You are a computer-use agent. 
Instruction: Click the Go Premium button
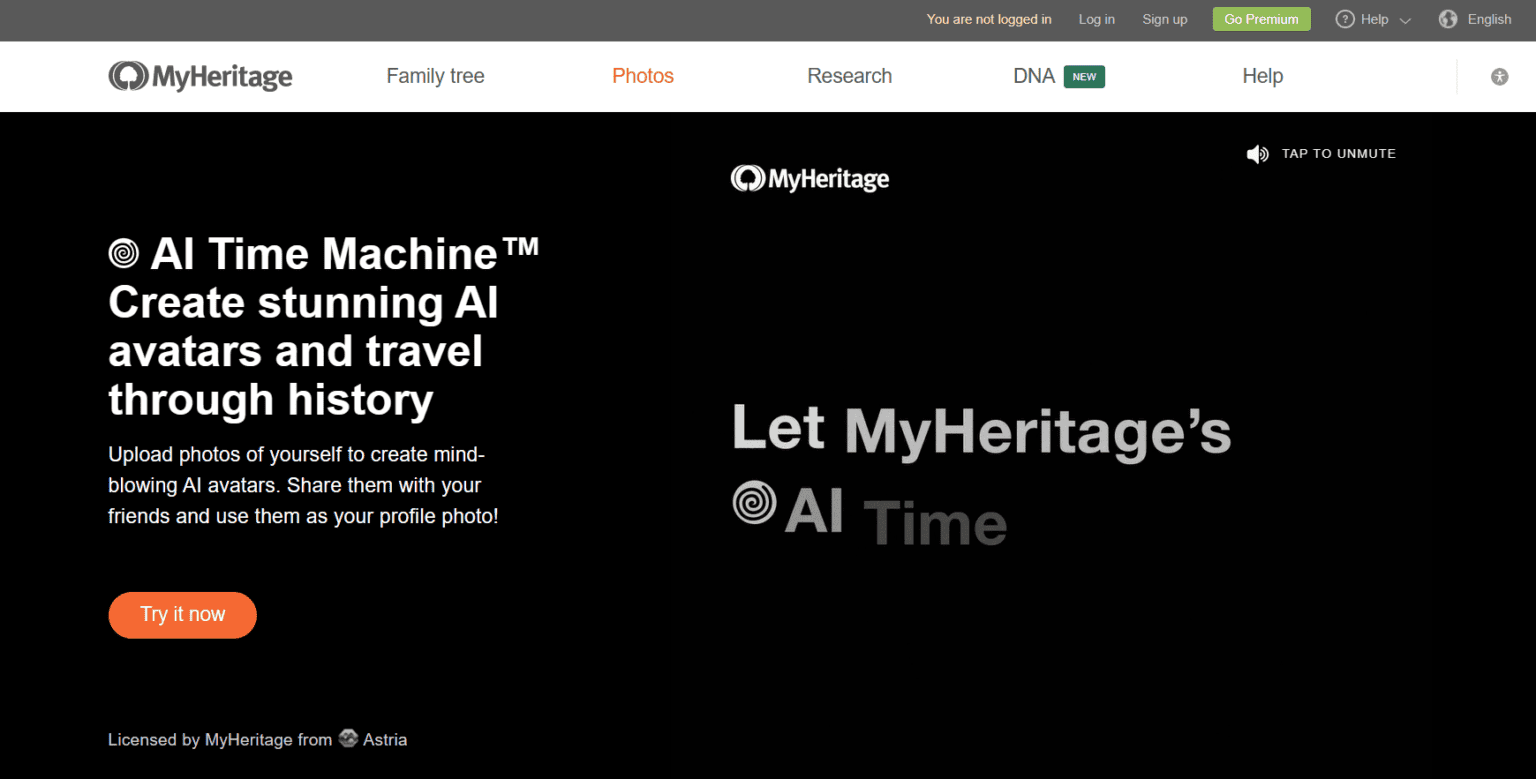pyautogui.click(x=1261, y=19)
